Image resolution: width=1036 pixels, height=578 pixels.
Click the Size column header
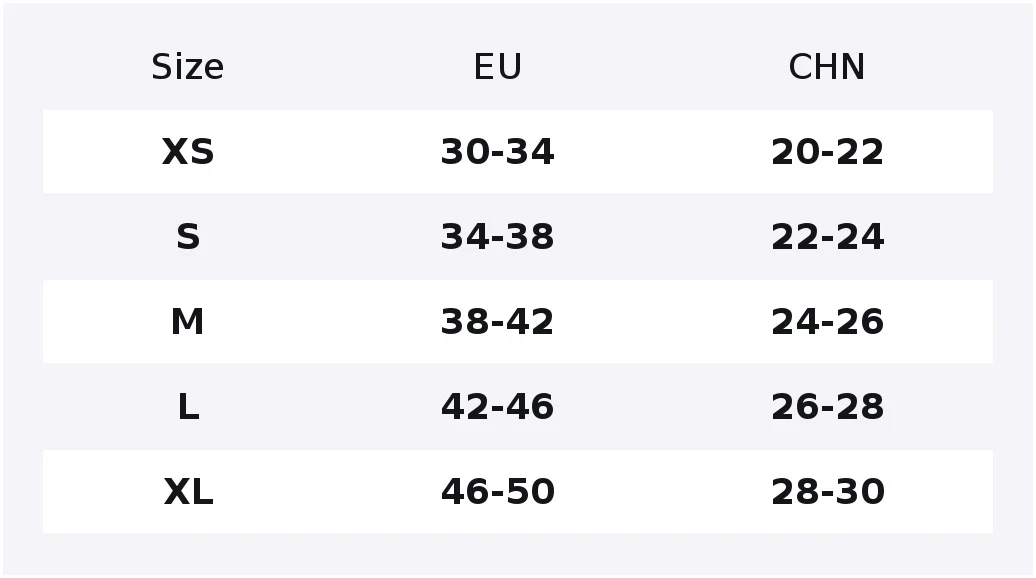[188, 67]
